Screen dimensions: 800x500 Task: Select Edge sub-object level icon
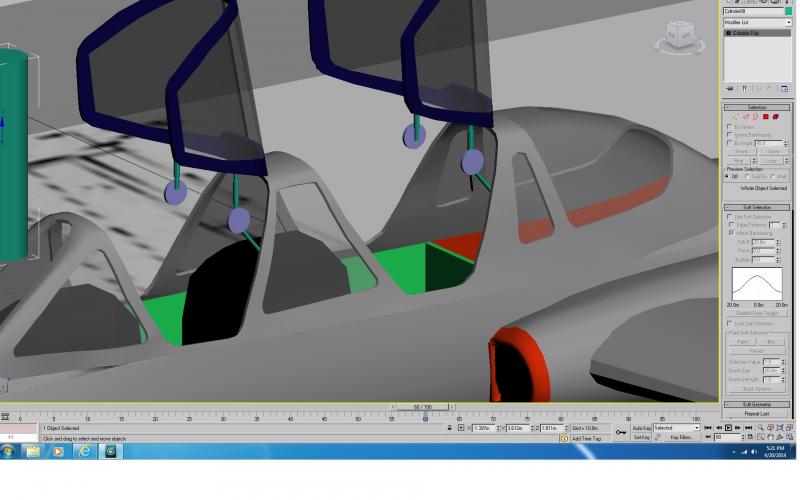pos(746,116)
